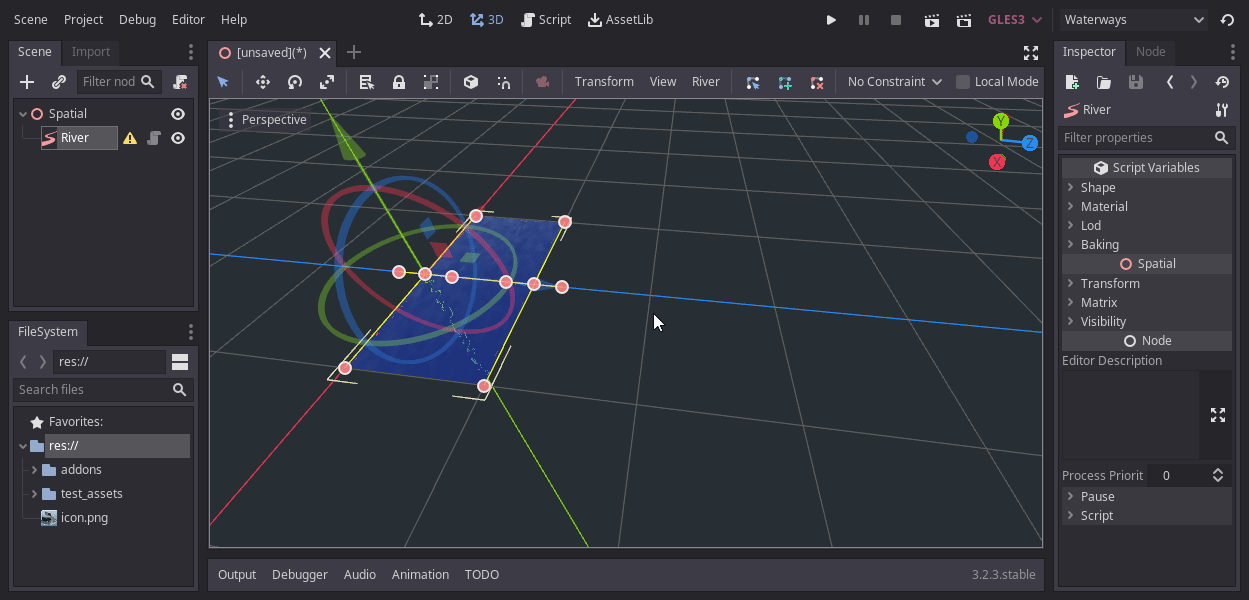
Task: Click the FileSystem view mode toggle icon
Action: click(180, 361)
